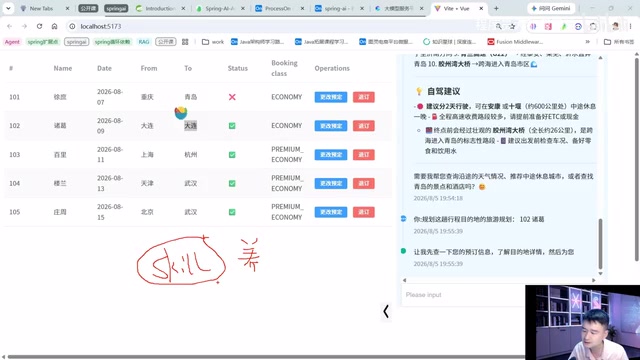The height and width of the screenshot is (360, 640).
Task: Click the 杭州 destination cell of row 103
Action: click(x=191, y=155)
